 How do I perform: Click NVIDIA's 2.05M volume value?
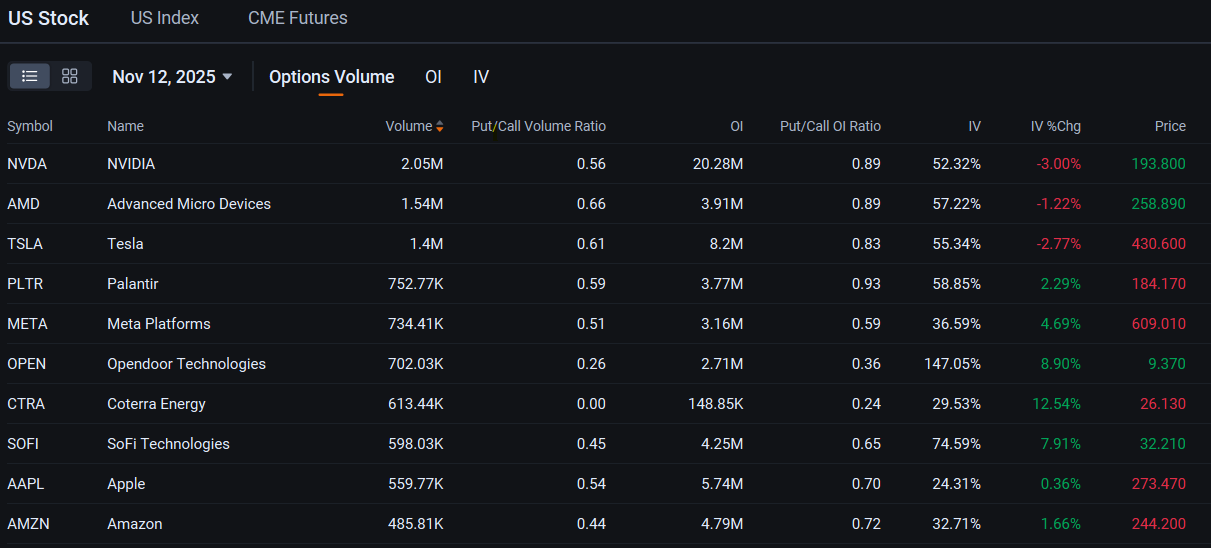[x=422, y=164]
